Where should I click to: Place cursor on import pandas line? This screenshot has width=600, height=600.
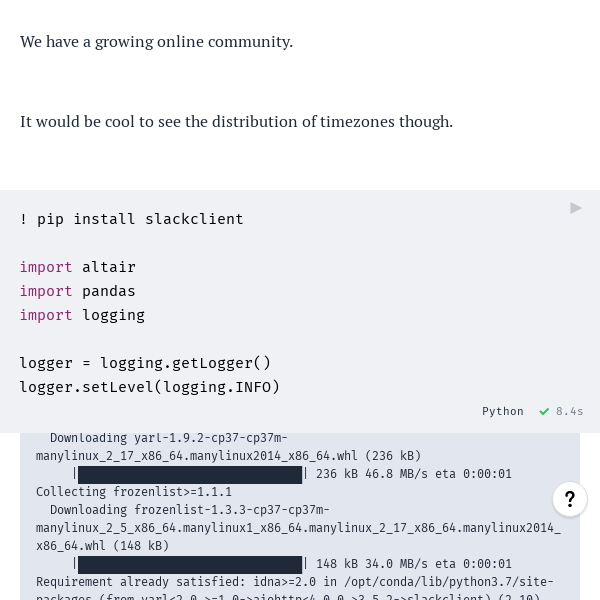click(77, 291)
